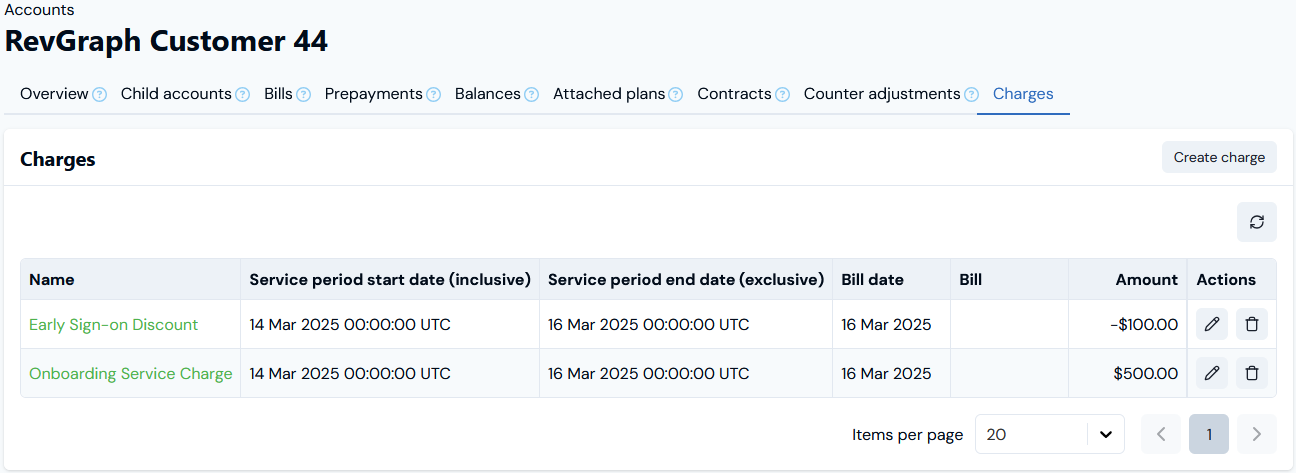Open the Onboarding Service Charge link
This screenshot has height=473, width=1296.
coord(131,374)
